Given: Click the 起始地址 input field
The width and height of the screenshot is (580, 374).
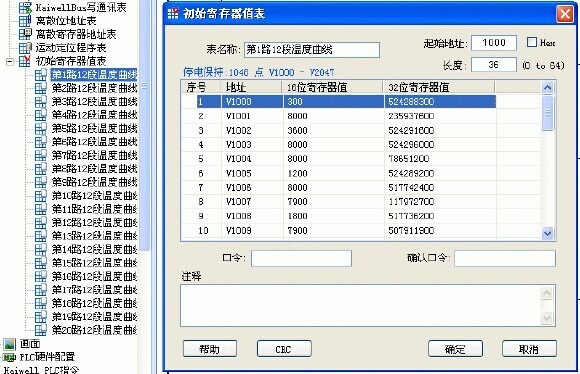Looking at the screenshot, I should 494,43.
